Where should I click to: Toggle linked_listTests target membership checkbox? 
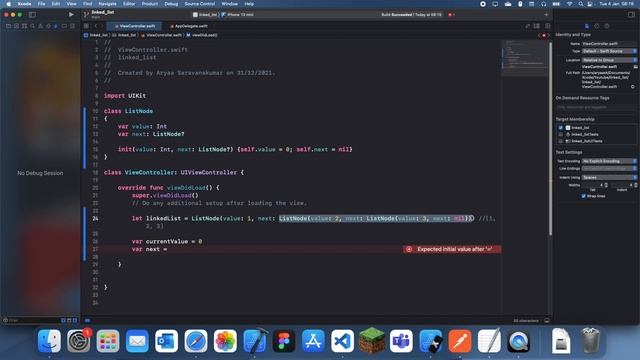tap(560, 134)
